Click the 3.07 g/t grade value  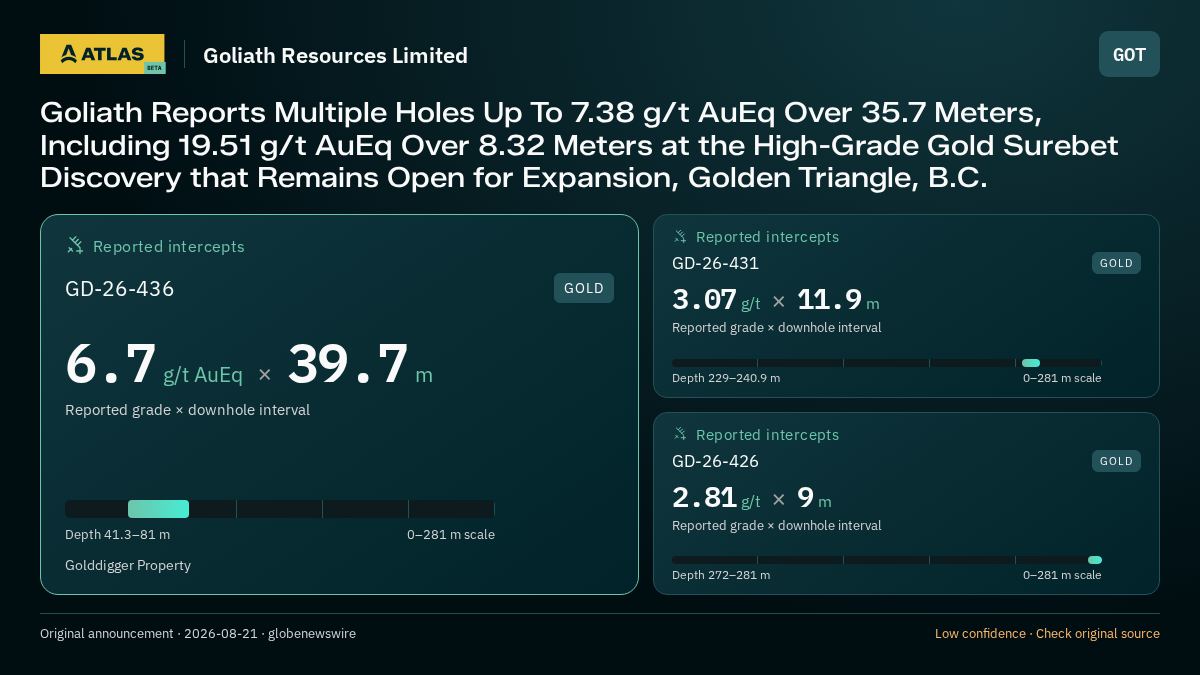[x=716, y=300]
